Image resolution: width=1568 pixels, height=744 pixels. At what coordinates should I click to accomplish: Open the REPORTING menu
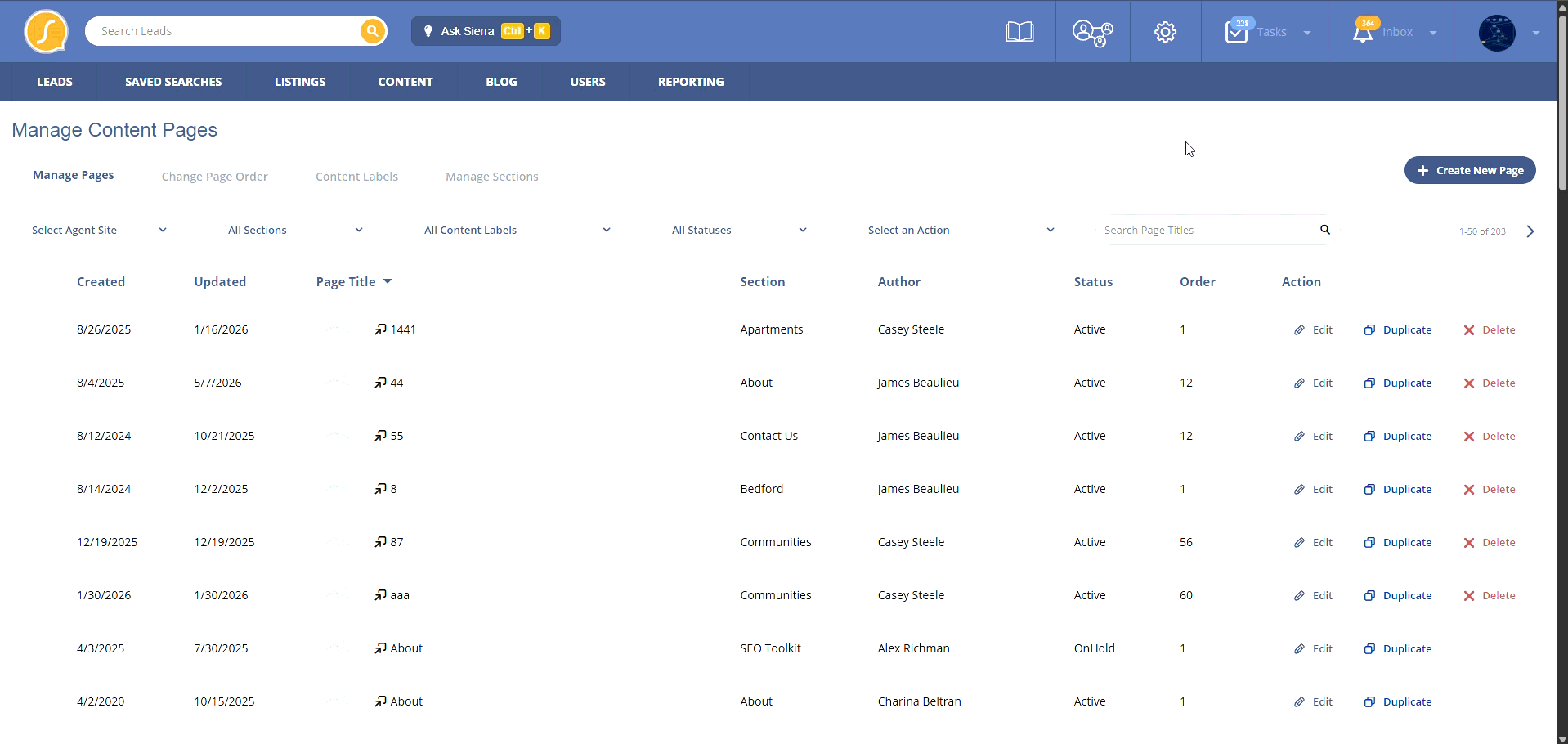point(691,82)
